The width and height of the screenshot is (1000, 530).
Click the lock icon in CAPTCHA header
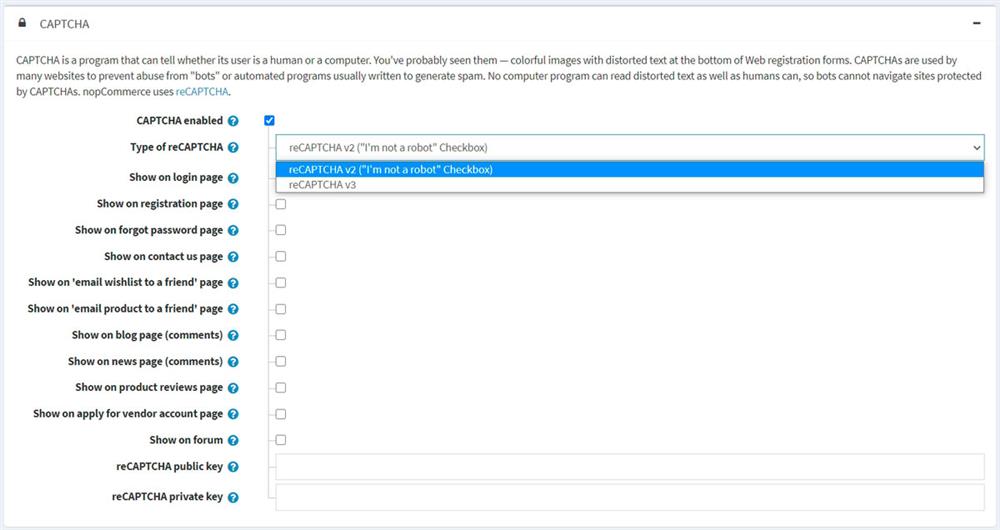[22, 22]
